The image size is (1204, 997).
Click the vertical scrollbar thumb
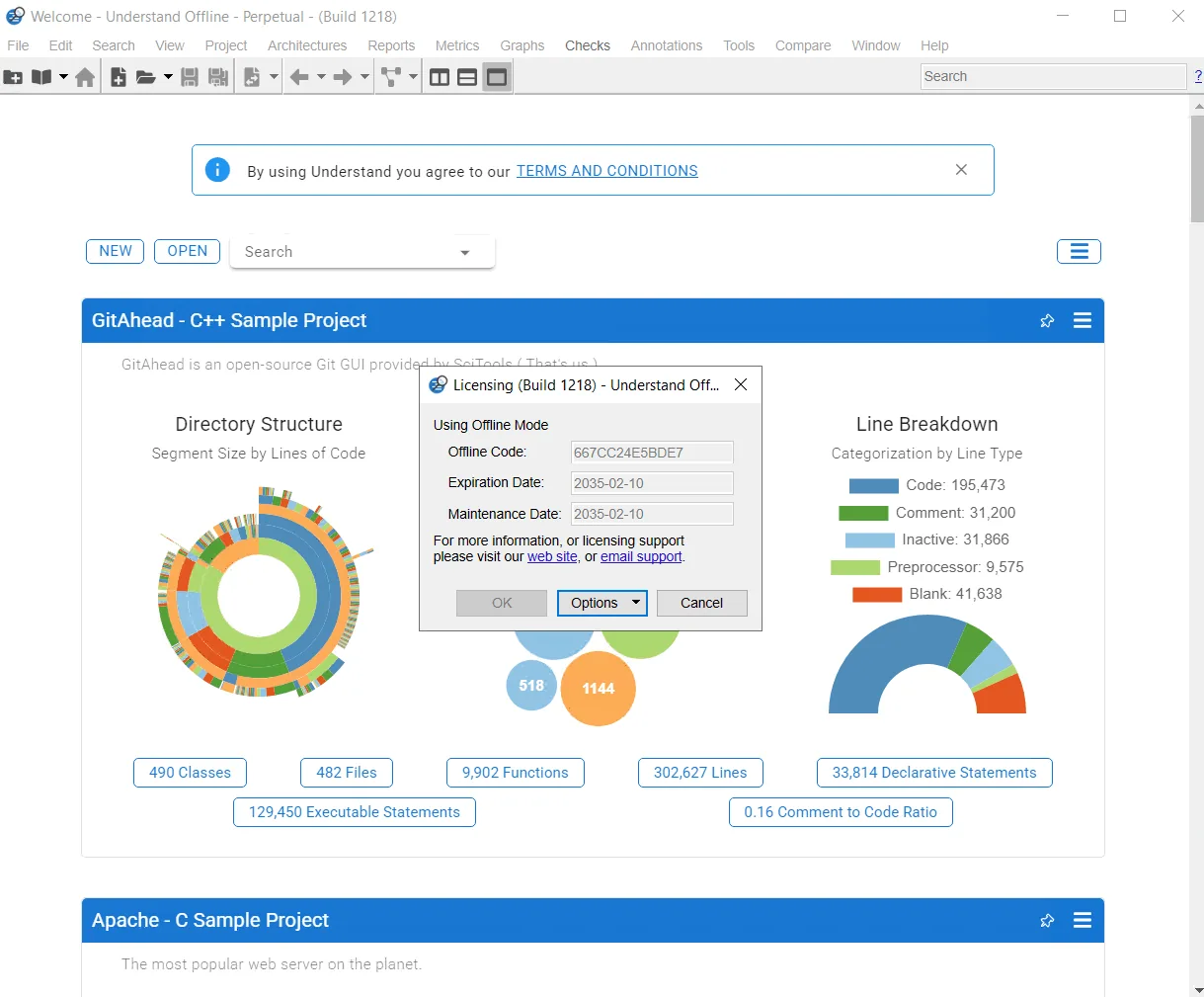tap(1197, 168)
